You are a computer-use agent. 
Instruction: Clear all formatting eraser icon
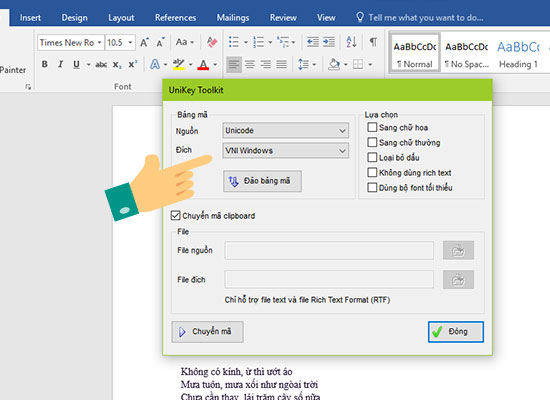(212, 42)
